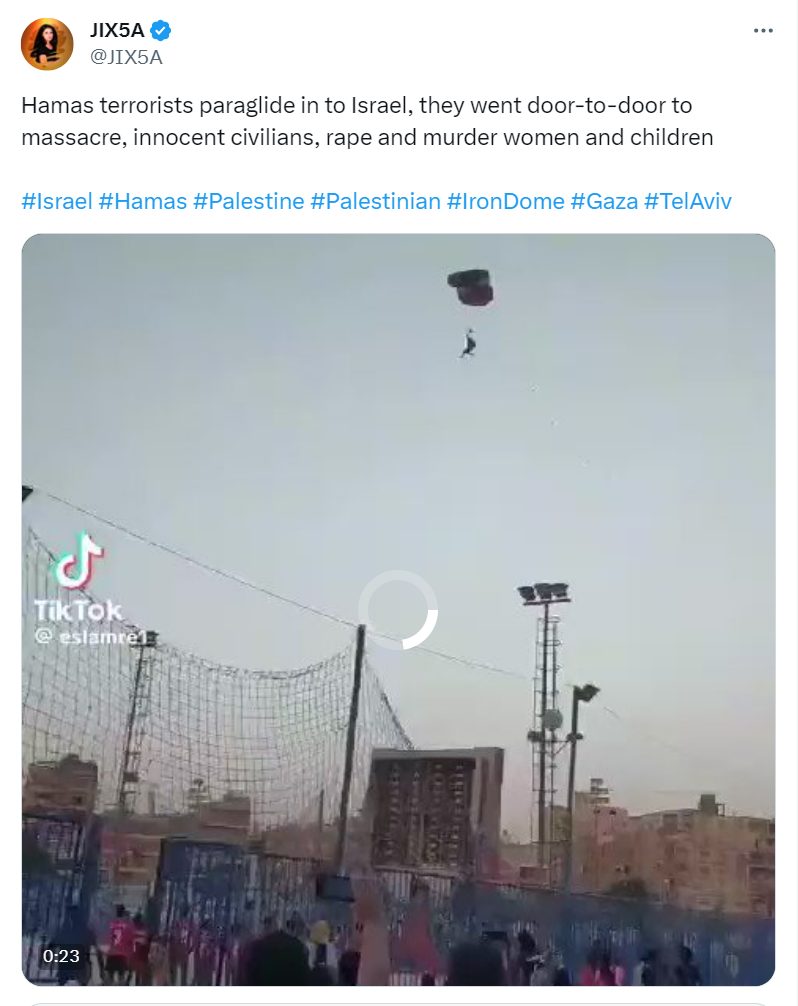The height and width of the screenshot is (1006, 798).
Task: Click the video loading spinner
Action: coord(398,610)
